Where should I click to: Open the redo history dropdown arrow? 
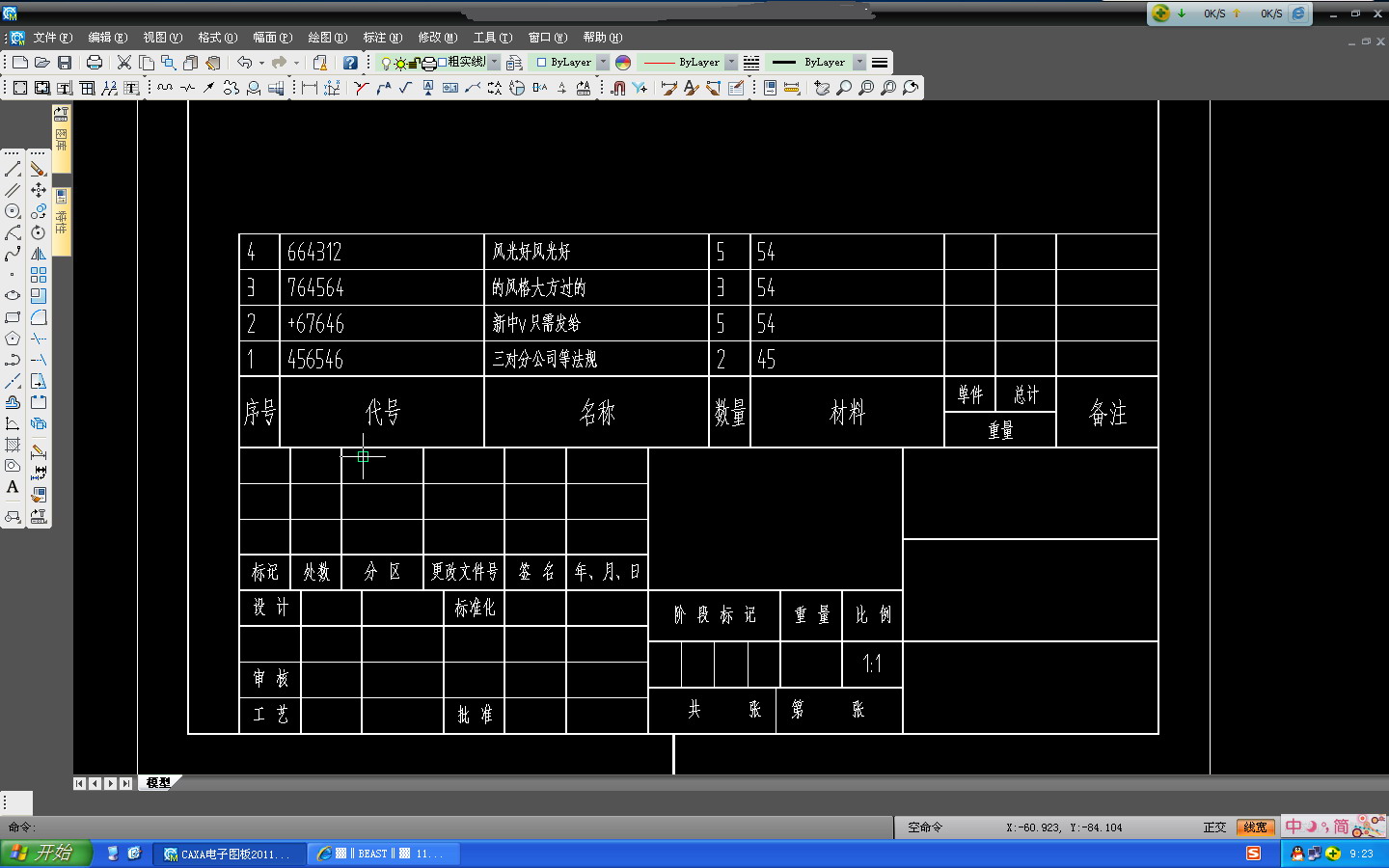pos(296,63)
